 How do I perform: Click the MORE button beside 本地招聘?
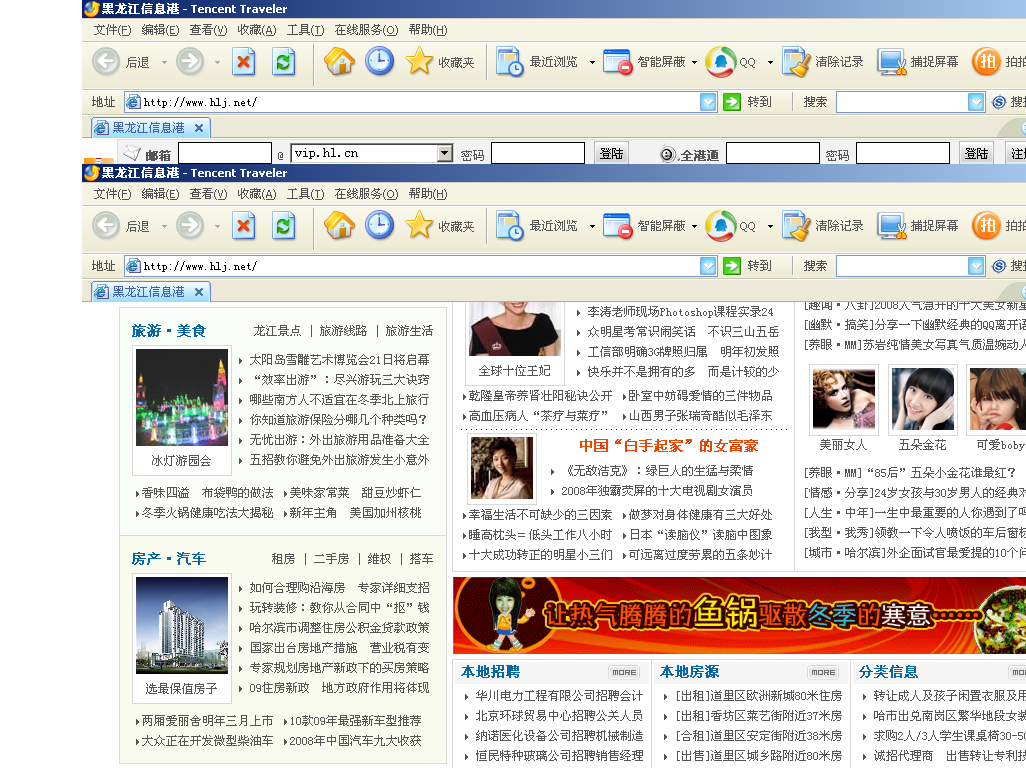[624, 672]
